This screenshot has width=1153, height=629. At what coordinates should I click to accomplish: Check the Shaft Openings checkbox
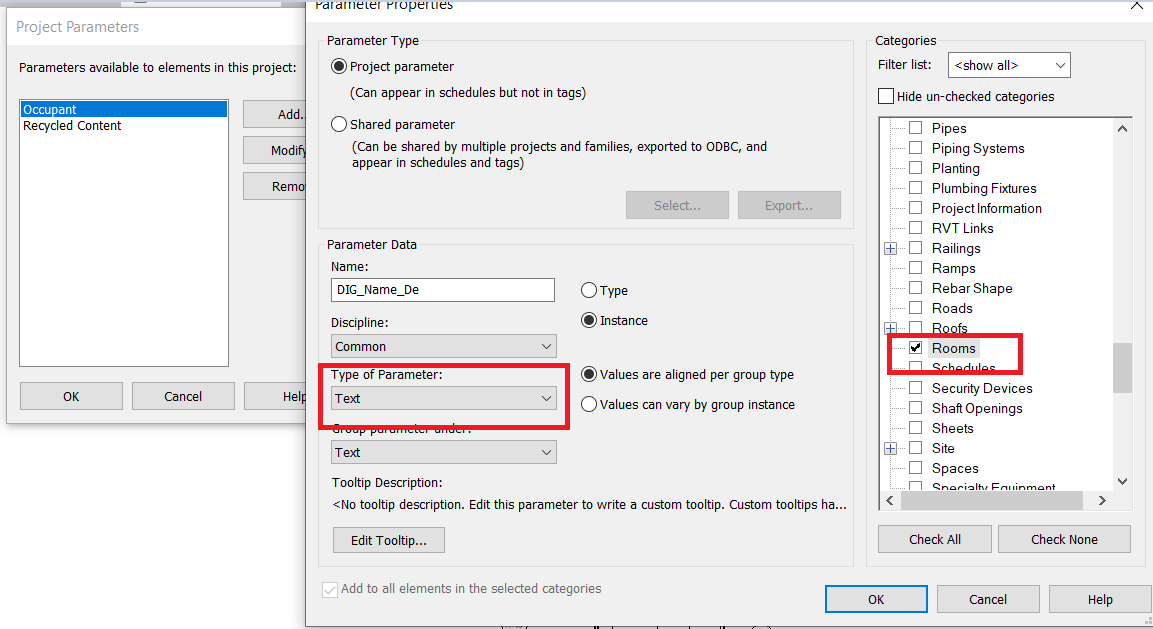point(915,407)
